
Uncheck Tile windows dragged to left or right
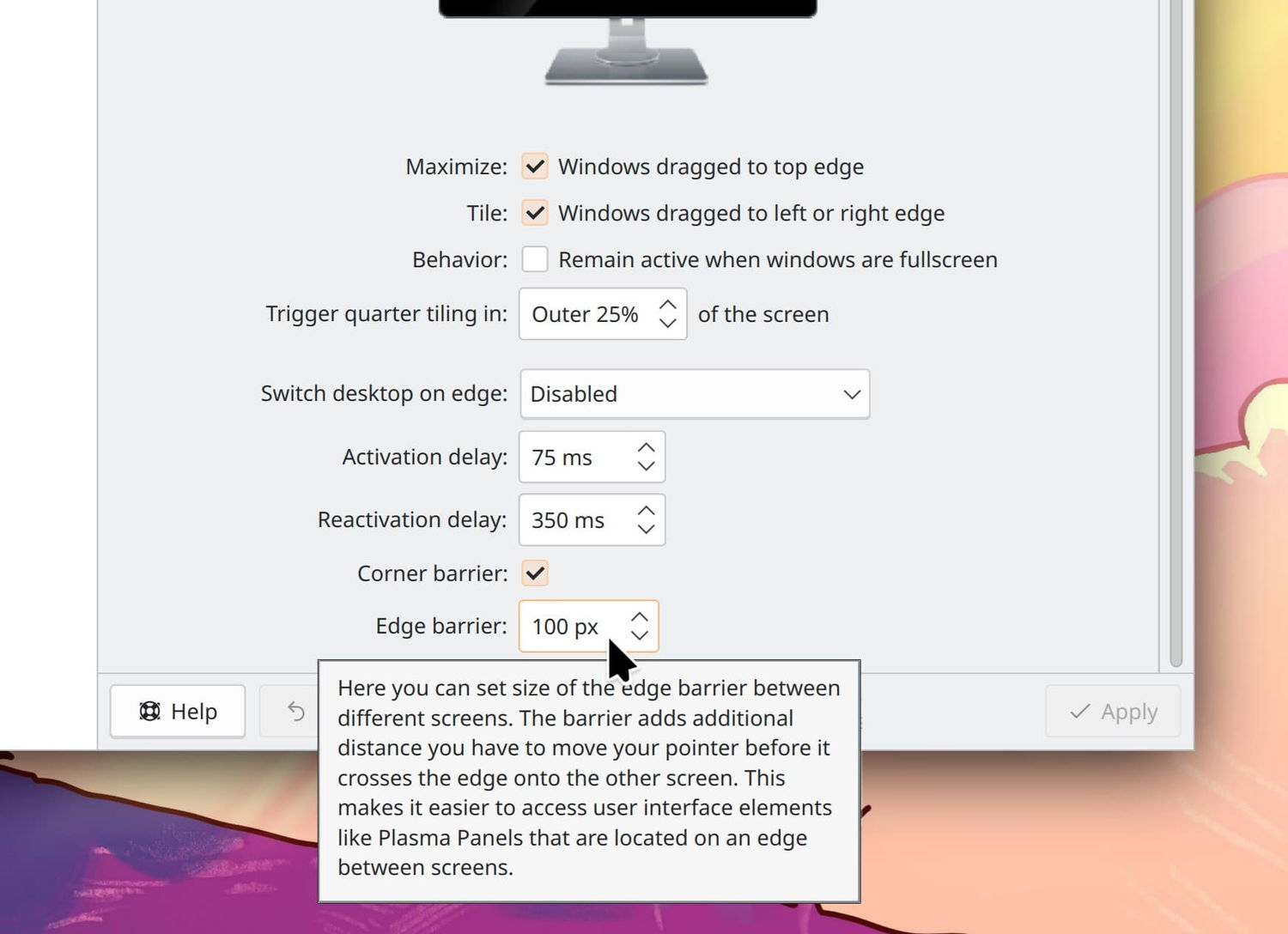pos(535,213)
